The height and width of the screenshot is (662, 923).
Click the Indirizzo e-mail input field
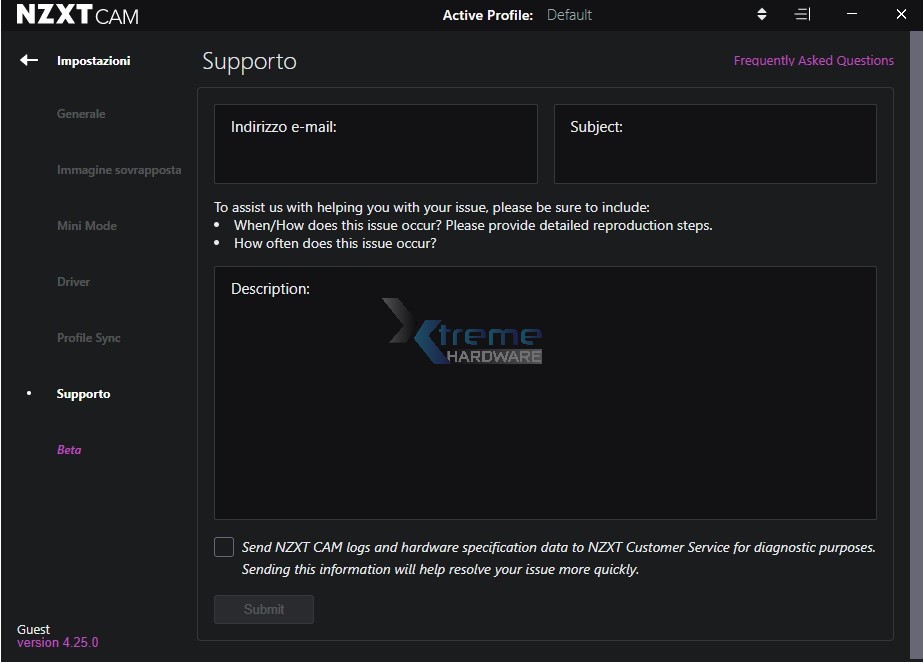376,150
